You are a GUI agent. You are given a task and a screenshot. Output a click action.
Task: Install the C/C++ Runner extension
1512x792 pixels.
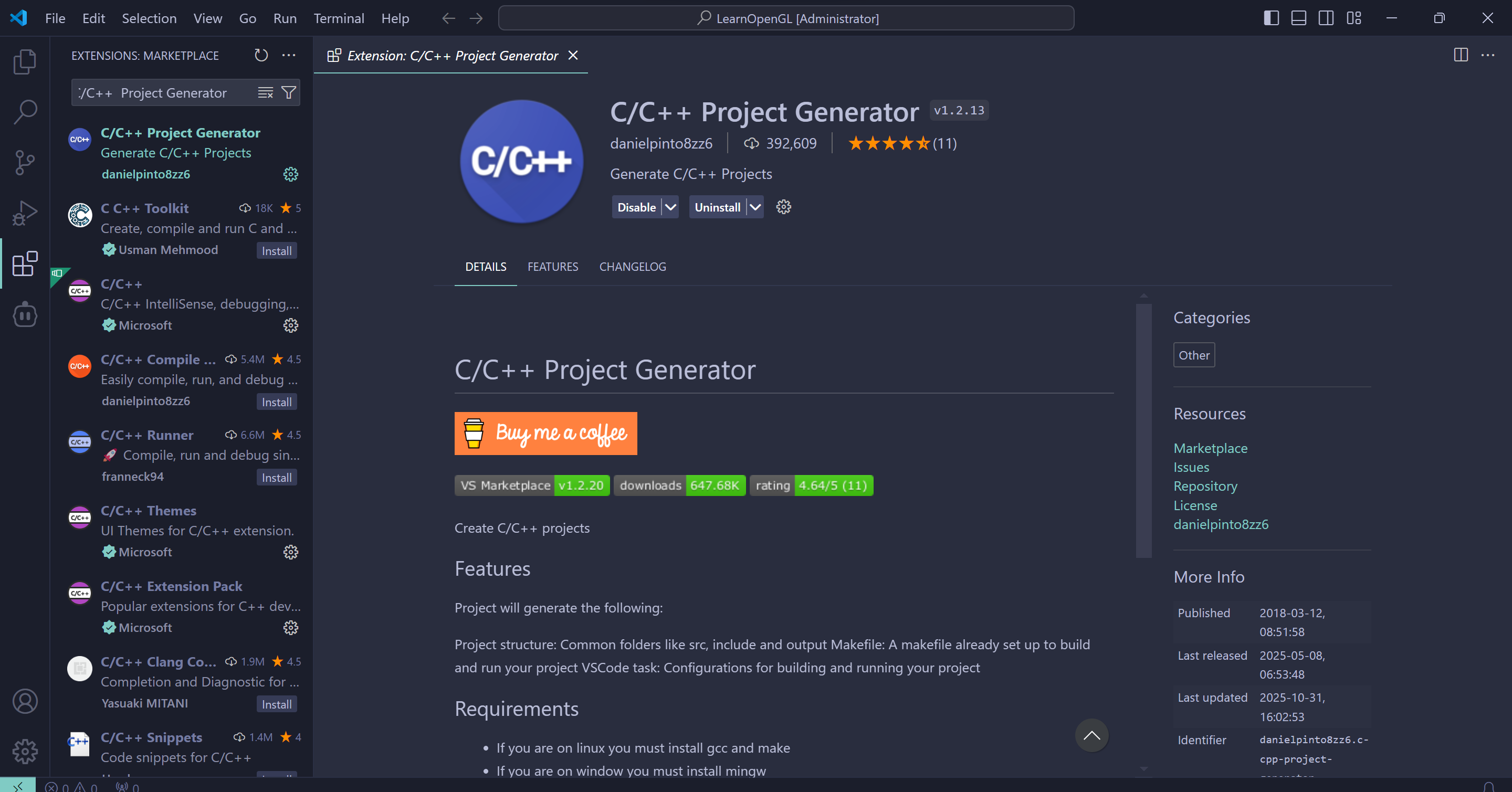click(276, 477)
